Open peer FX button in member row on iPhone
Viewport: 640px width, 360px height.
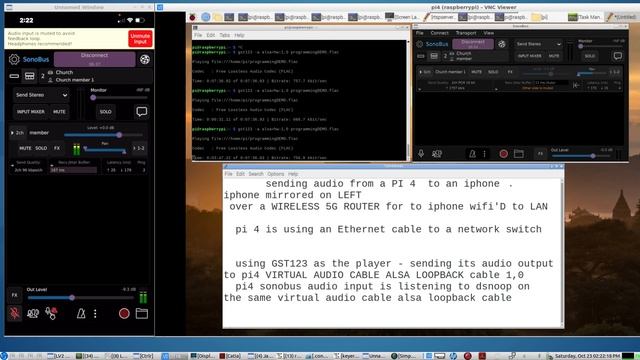(x=57, y=148)
